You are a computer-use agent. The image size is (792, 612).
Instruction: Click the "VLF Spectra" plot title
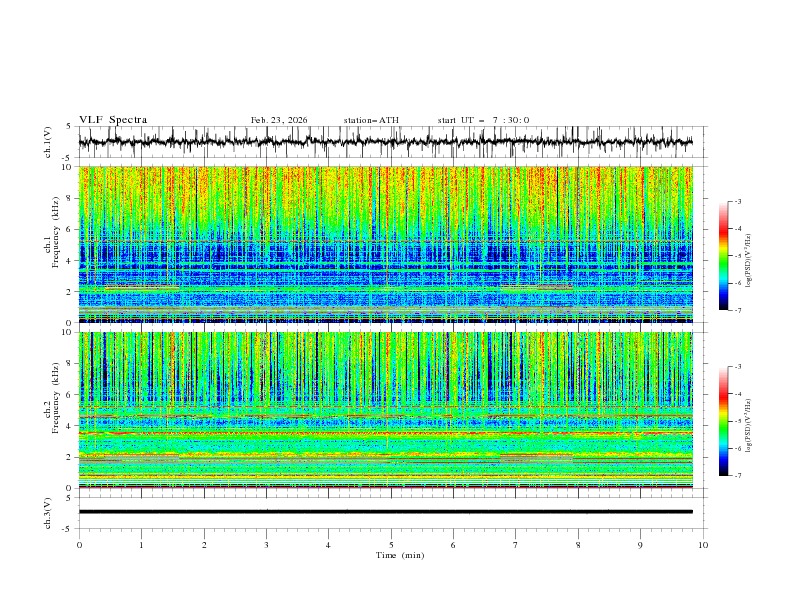click(113, 120)
